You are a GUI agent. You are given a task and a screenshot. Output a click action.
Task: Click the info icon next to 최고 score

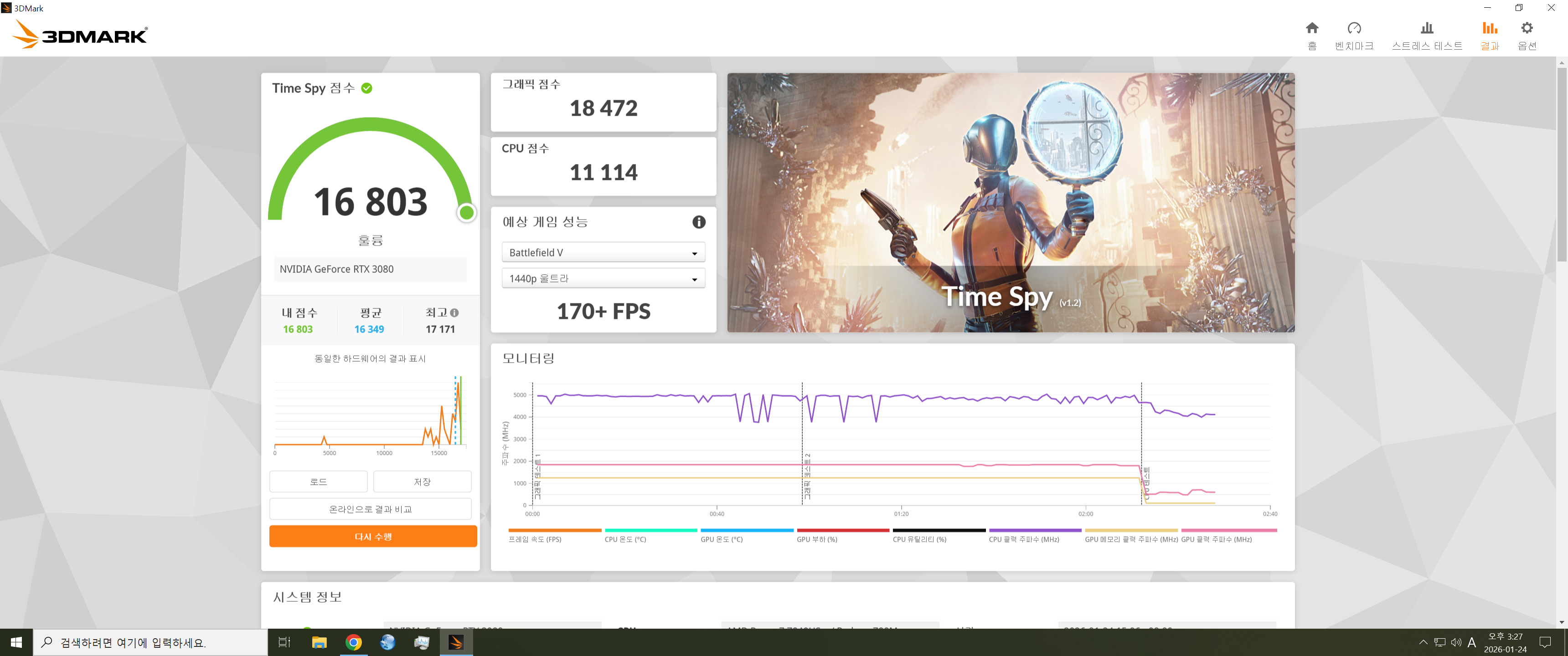click(x=454, y=313)
